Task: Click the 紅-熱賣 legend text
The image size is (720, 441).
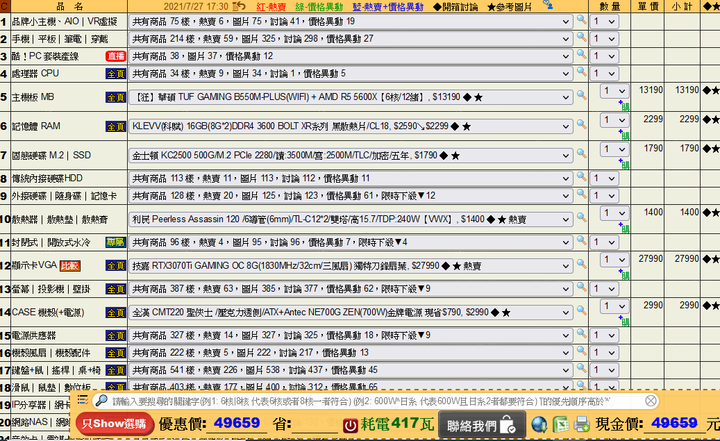Action: point(271,6)
